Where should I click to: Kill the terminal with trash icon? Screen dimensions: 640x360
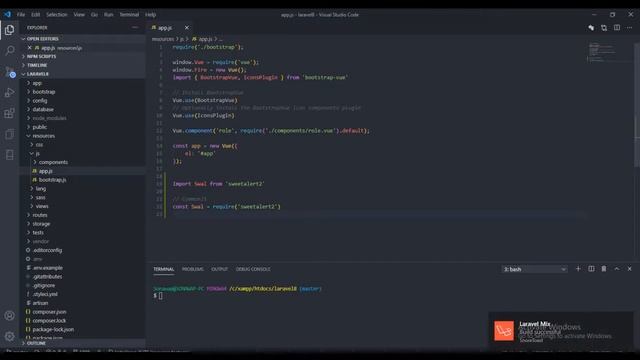pyautogui.click(x=604, y=269)
